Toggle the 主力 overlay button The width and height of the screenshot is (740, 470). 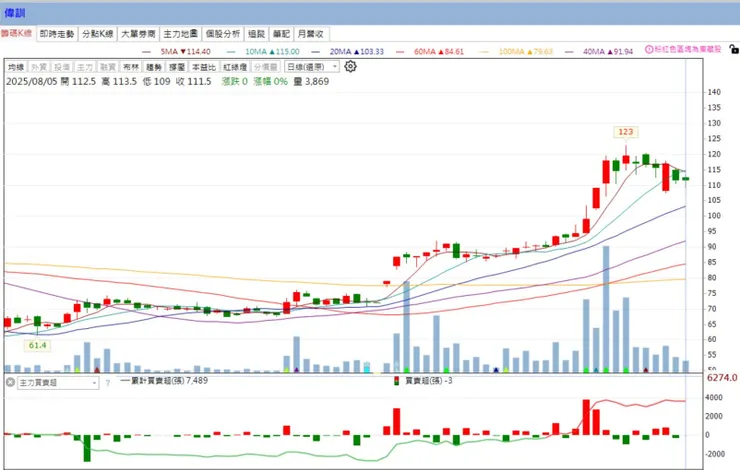coord(85,67)
